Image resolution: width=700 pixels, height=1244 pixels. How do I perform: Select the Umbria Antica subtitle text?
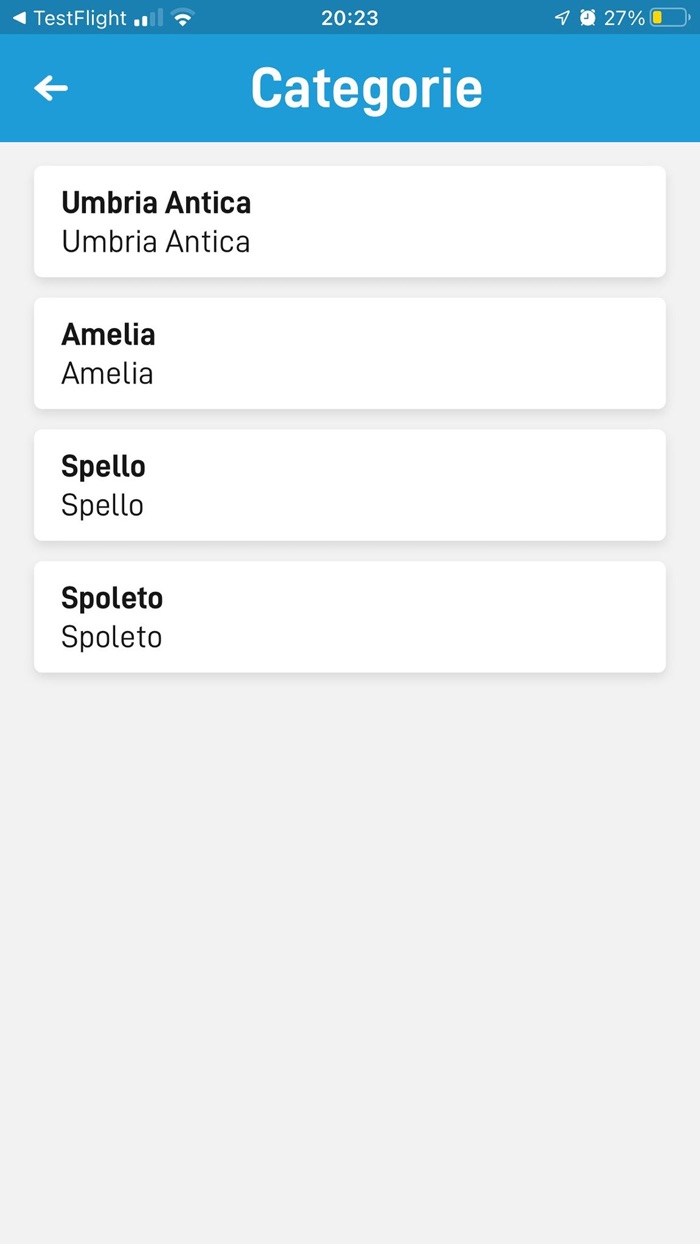tap(156, 242)
